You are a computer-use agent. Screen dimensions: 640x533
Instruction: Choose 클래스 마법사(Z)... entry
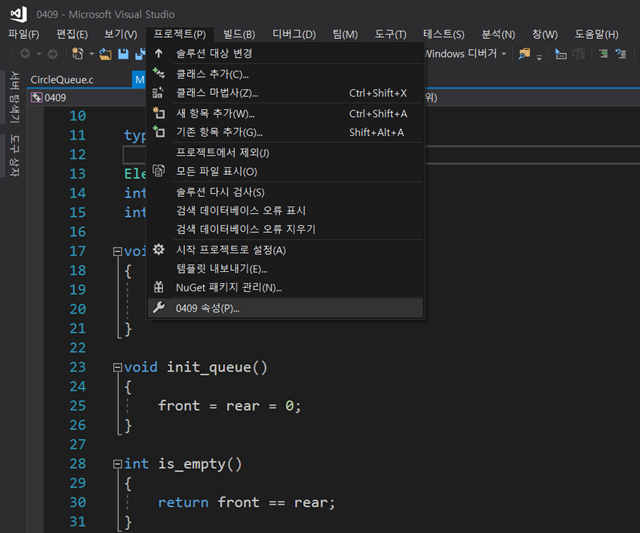pyautogui.click(x=286, y=93)
